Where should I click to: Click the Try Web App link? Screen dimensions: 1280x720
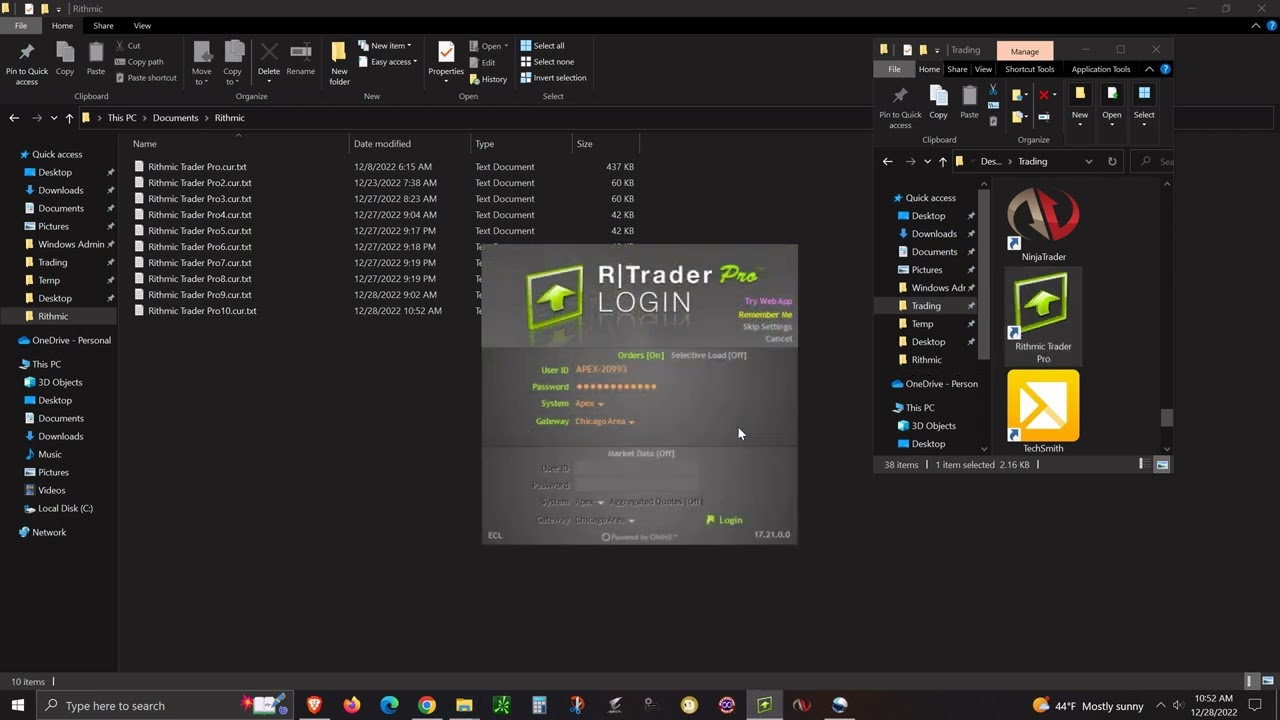click(768, 301)
